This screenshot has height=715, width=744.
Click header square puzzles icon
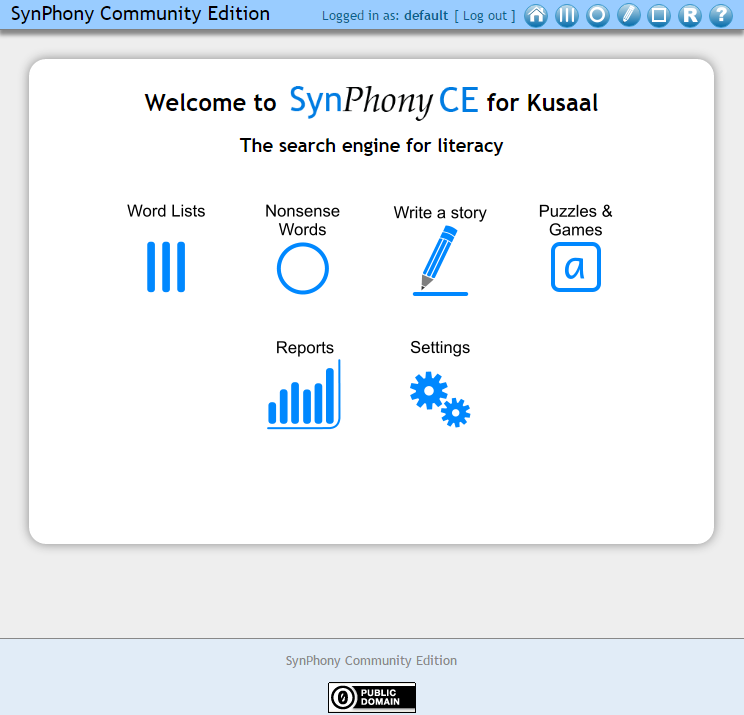tap(659, 16)
